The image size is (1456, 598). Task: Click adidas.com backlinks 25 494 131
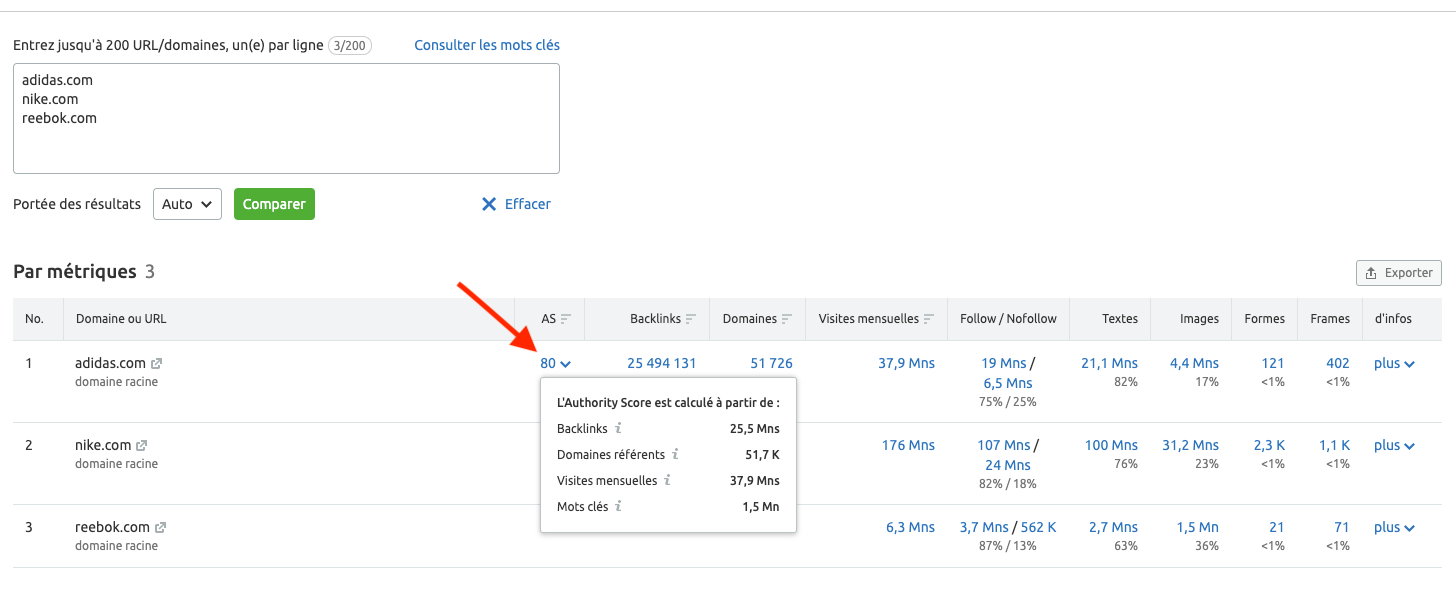pyautogui.click(x=662, y=363)
